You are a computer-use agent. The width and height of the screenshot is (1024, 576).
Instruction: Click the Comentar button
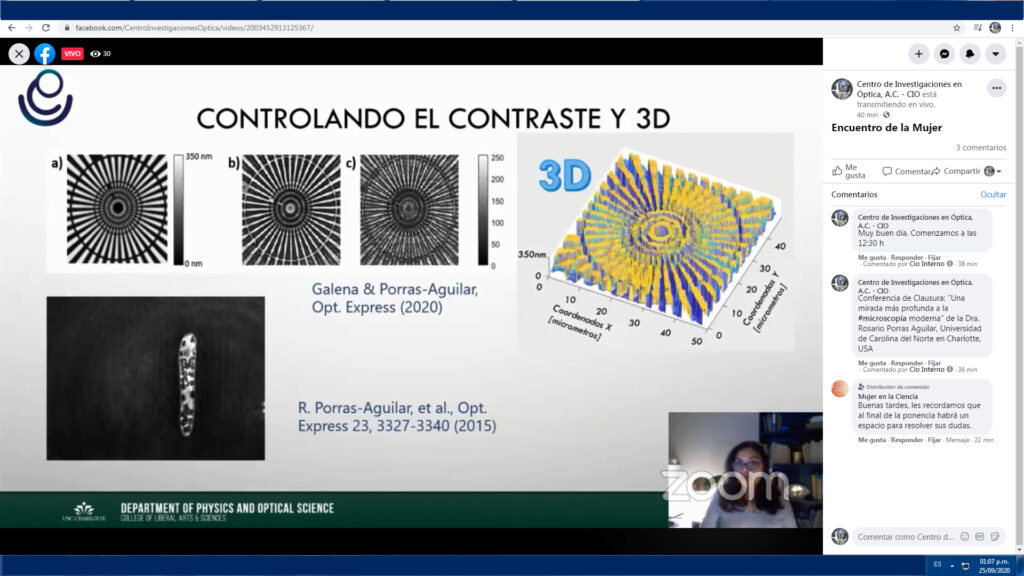(x=906, y=171)
